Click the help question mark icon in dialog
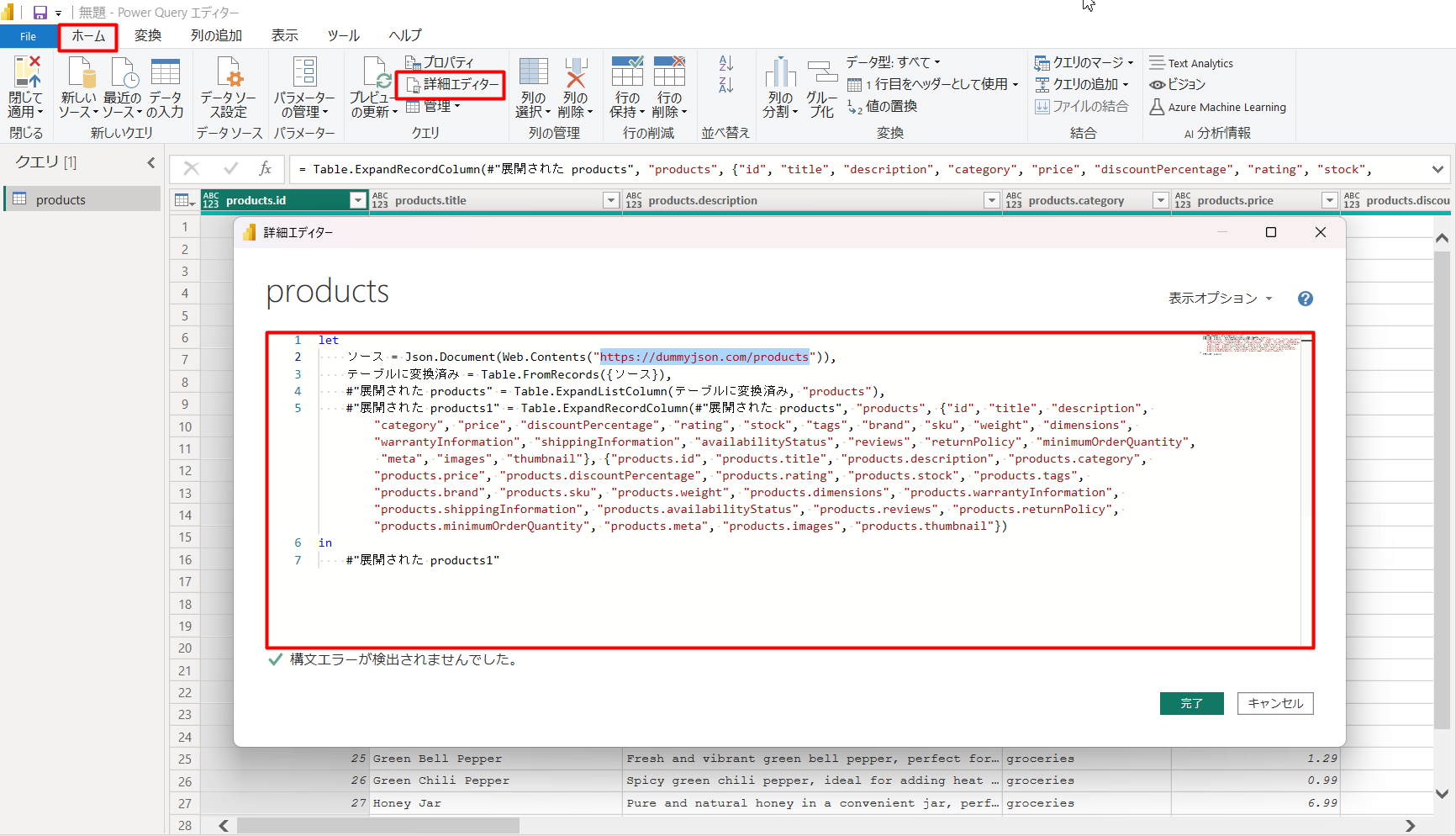 click(x=1305, y=299)
